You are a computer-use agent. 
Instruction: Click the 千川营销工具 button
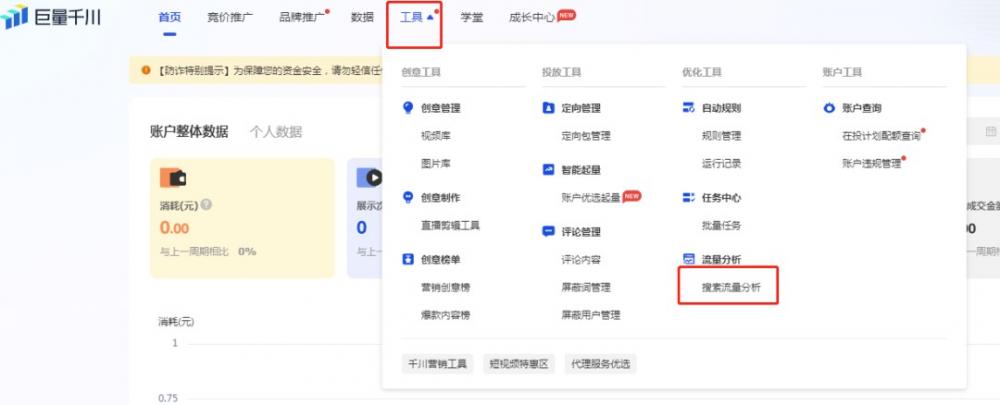coord(438,364)
